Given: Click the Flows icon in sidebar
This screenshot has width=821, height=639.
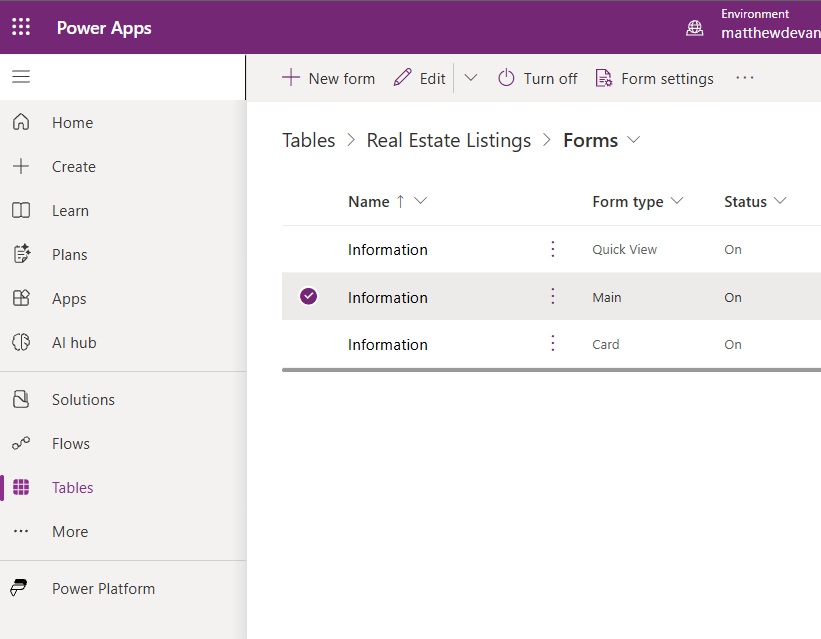Looking at the screenshot, I should (21, 444).
